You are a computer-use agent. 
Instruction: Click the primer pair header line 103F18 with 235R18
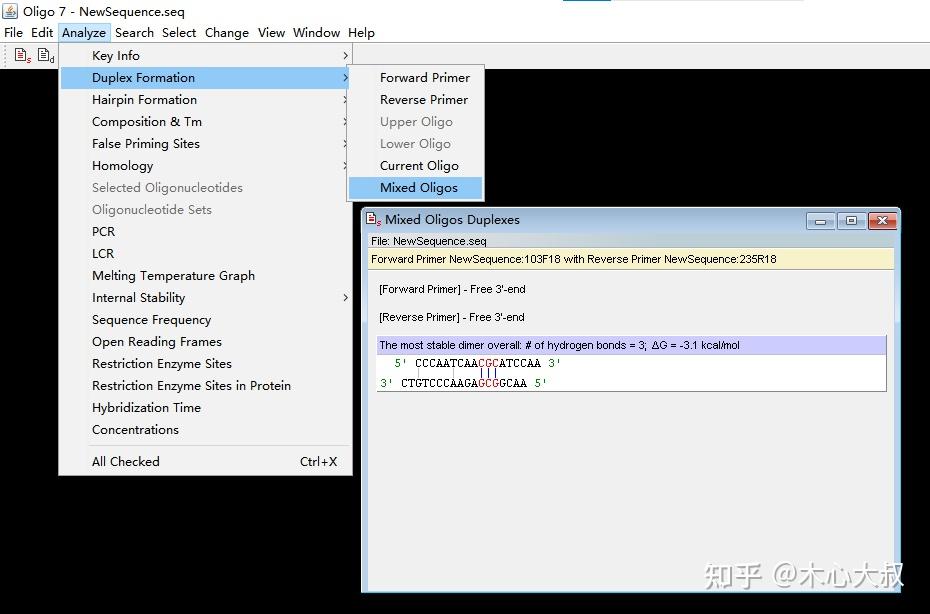pyautogui.click(x=631, y=259)
